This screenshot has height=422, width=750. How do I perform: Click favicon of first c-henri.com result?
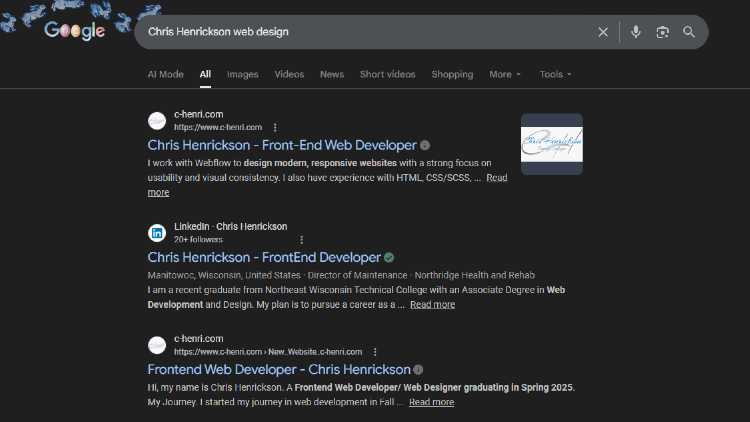pos(157,121)
